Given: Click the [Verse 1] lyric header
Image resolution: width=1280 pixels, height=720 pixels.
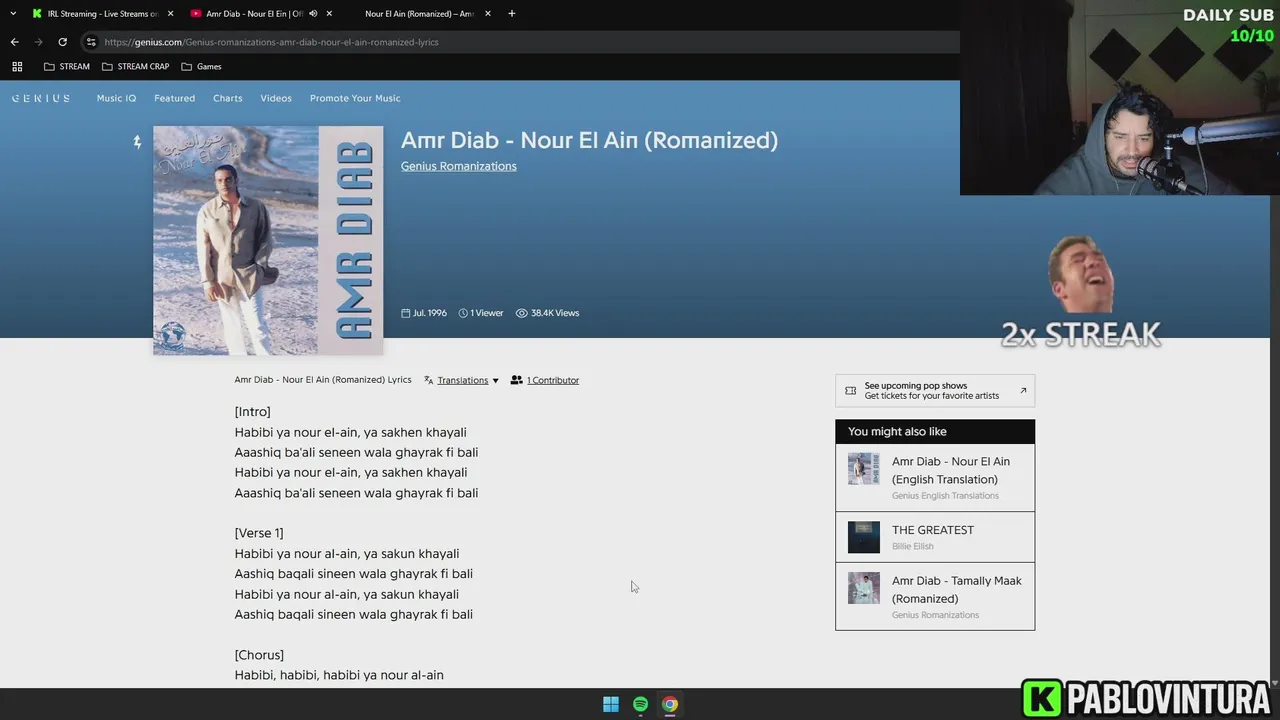Looking at the screenshot, I should (259, 533).
